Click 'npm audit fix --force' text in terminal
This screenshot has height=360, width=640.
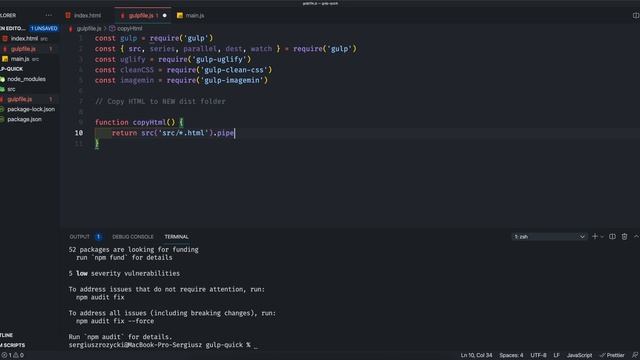pyautogui.click(x=115, y=321)
